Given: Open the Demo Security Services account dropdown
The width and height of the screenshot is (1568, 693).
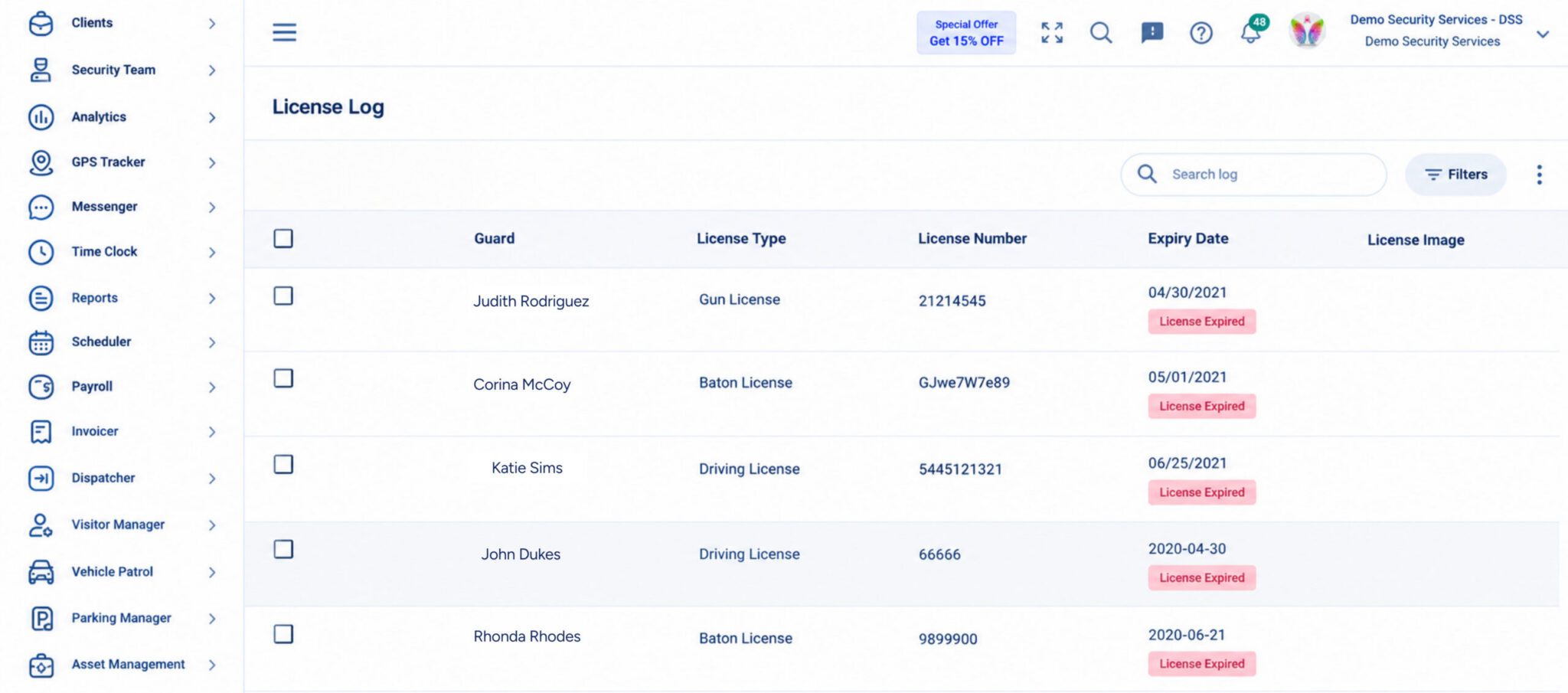Looking at the screenshot, I should [x=1543, y=34].
